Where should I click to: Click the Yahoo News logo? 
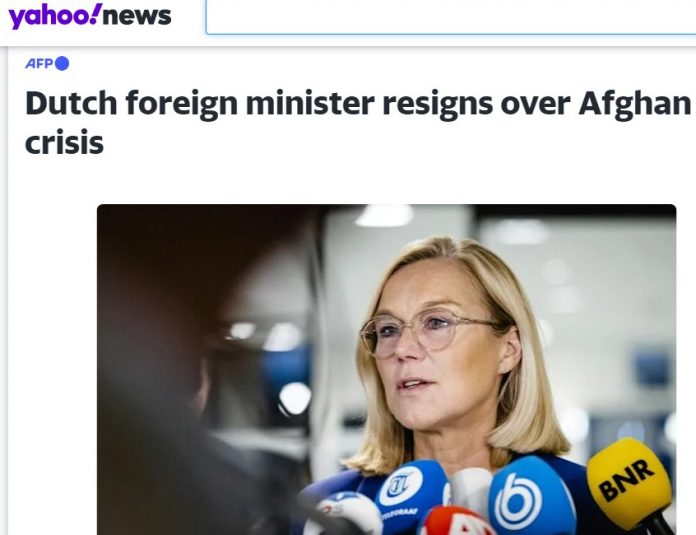click(90, 16)
